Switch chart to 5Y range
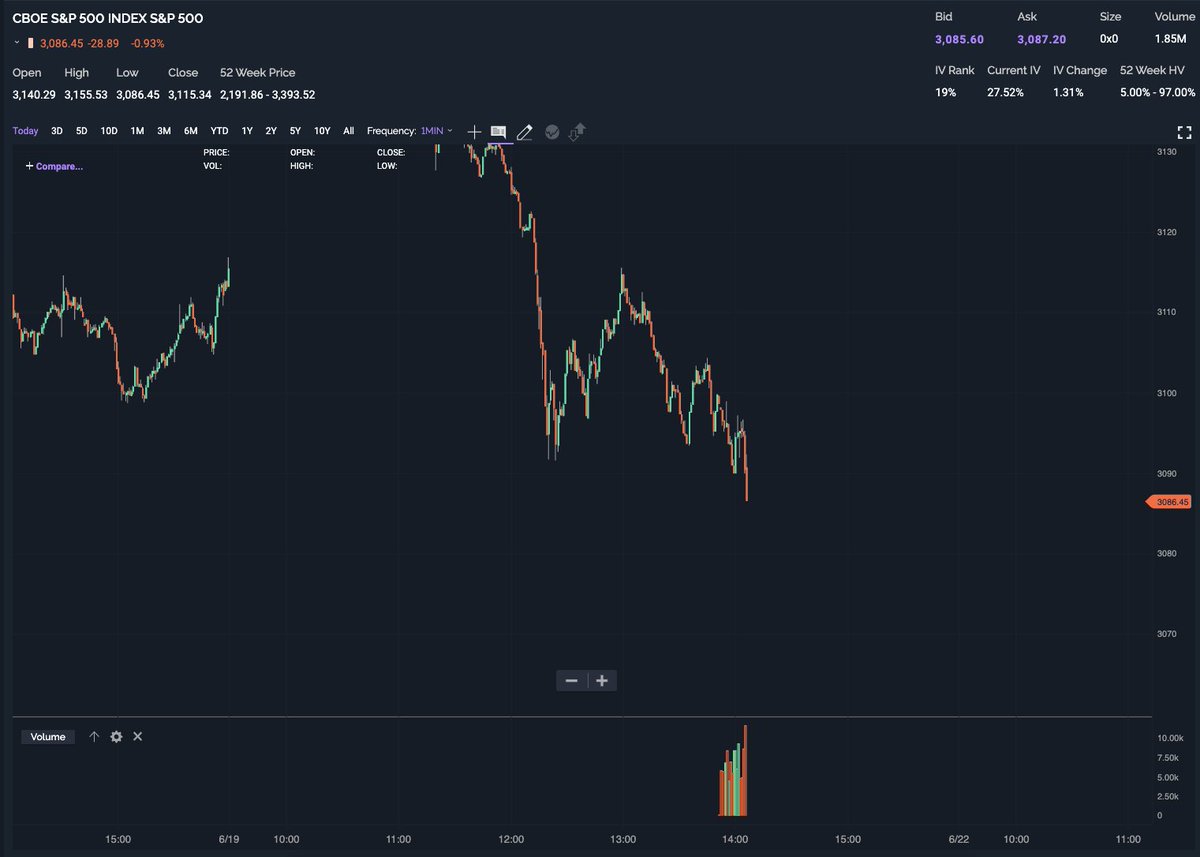 pos(295,131)
